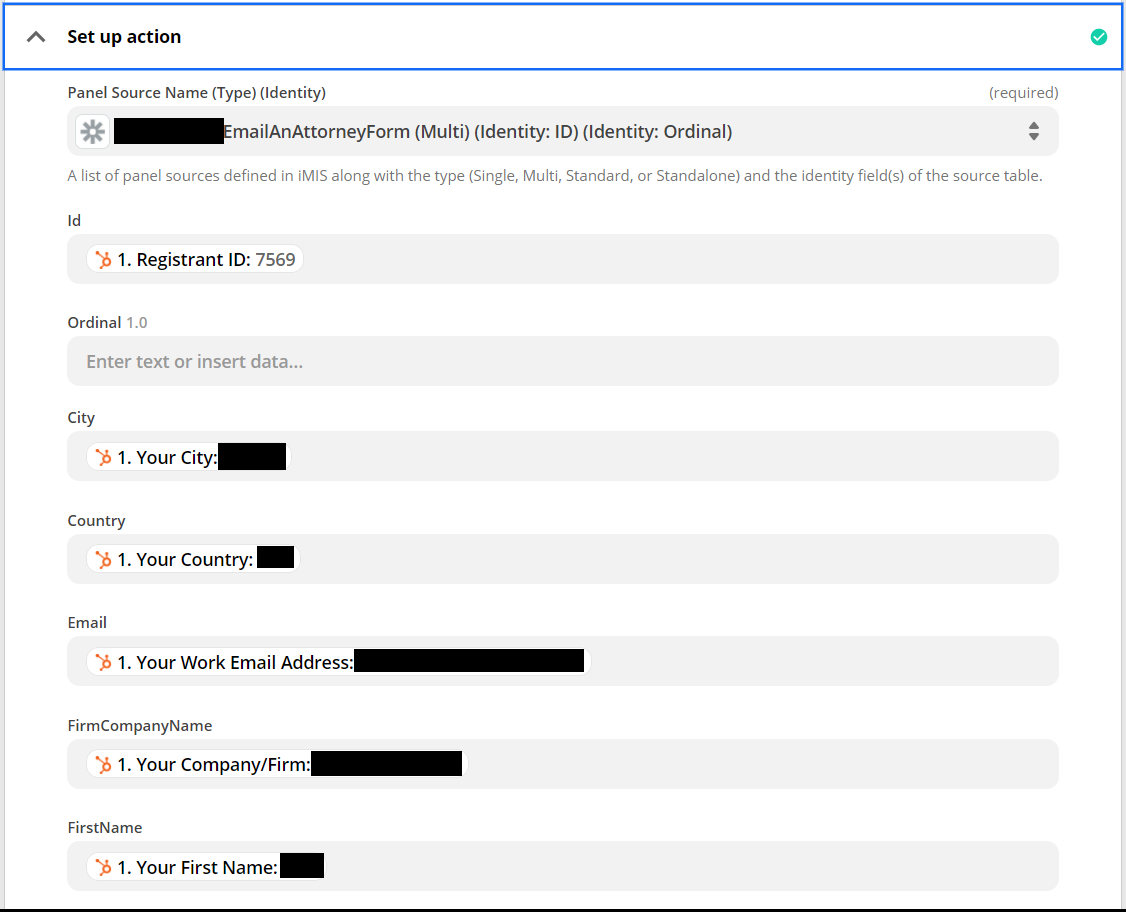Open Panel Source Name dropdown arrows
The image size is (1126, 912).
1033,131
